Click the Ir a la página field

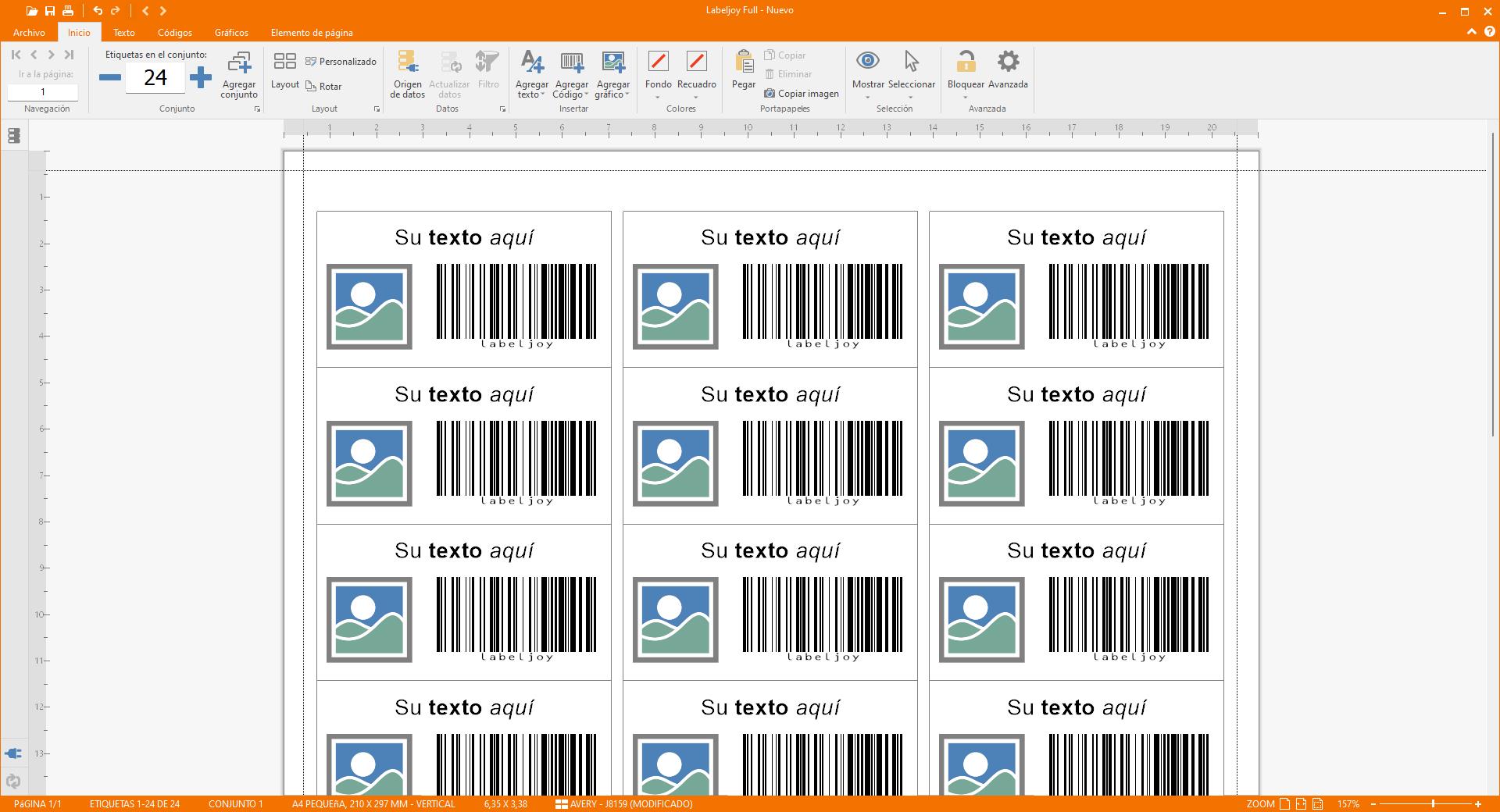(43, 92)
